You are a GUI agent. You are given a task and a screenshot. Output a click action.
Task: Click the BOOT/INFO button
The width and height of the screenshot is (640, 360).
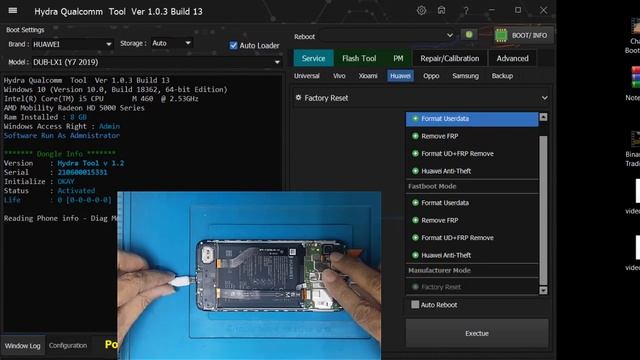click(x=524, y=36)
